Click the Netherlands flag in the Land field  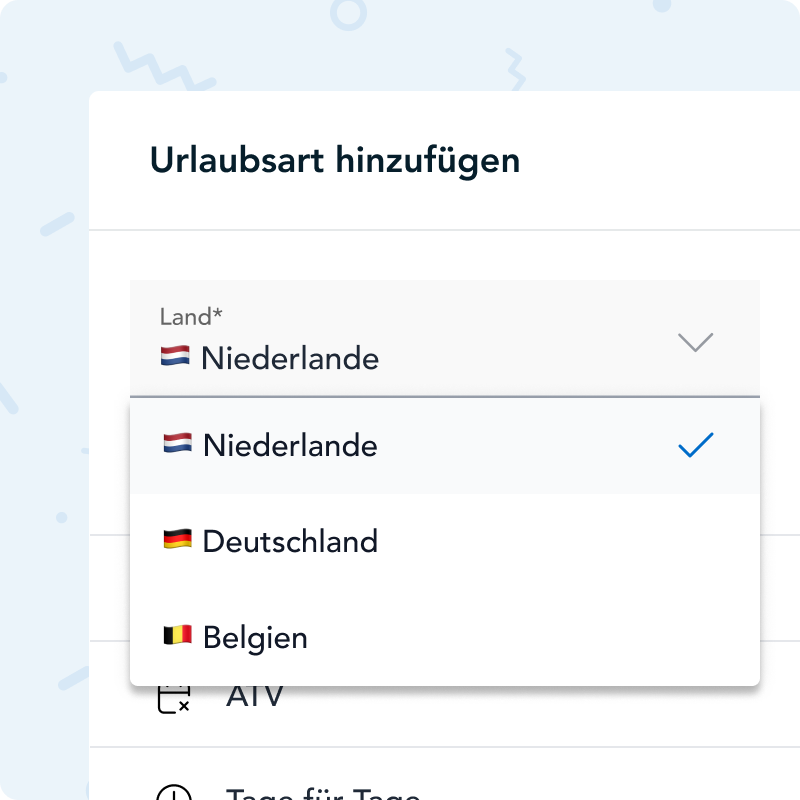click(x=175, y=356)
